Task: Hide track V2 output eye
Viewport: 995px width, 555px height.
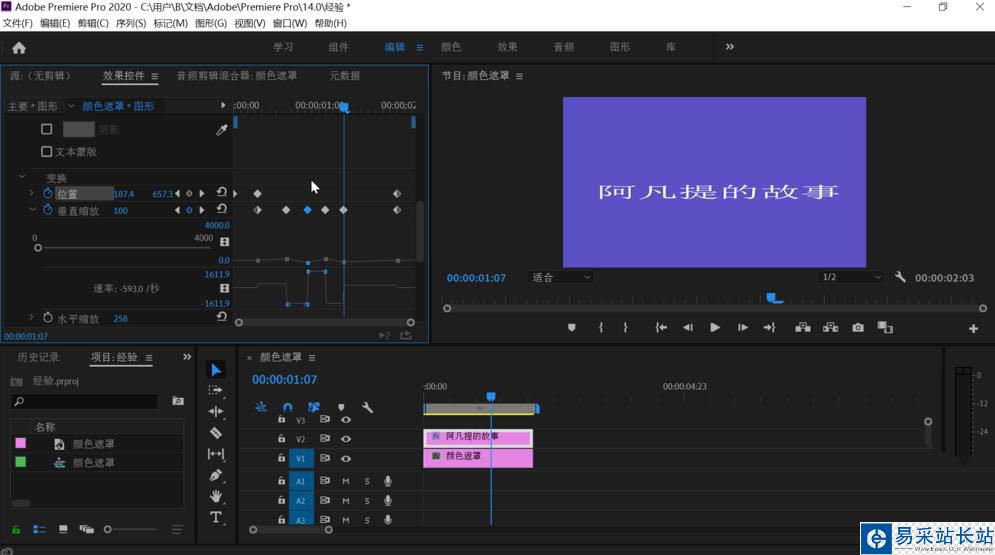Action: [346, 439]
